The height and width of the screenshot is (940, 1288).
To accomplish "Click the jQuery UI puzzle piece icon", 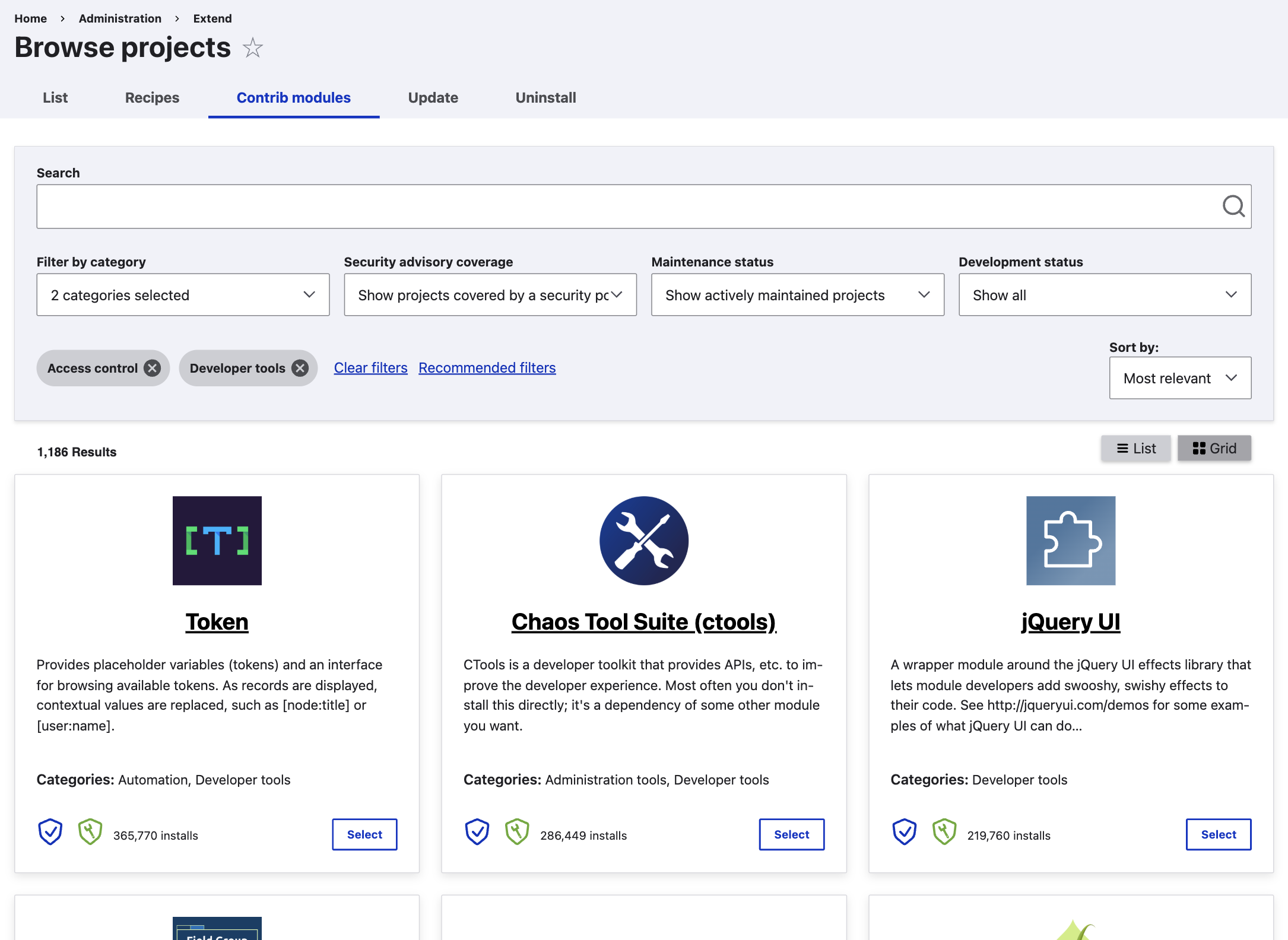I will [x=1071, y=541].
